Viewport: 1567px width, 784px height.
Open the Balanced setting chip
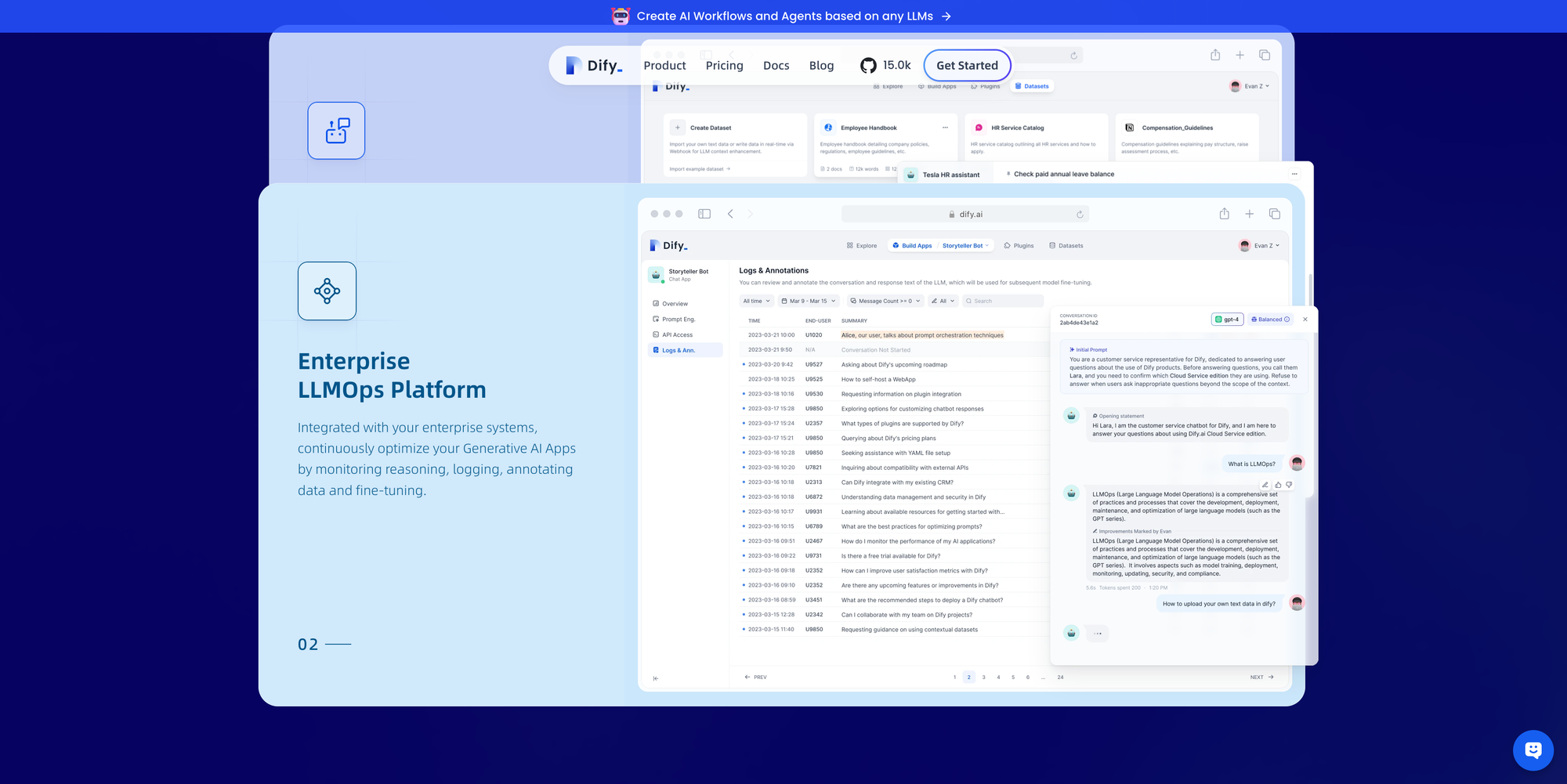(x=1270, y=320)
